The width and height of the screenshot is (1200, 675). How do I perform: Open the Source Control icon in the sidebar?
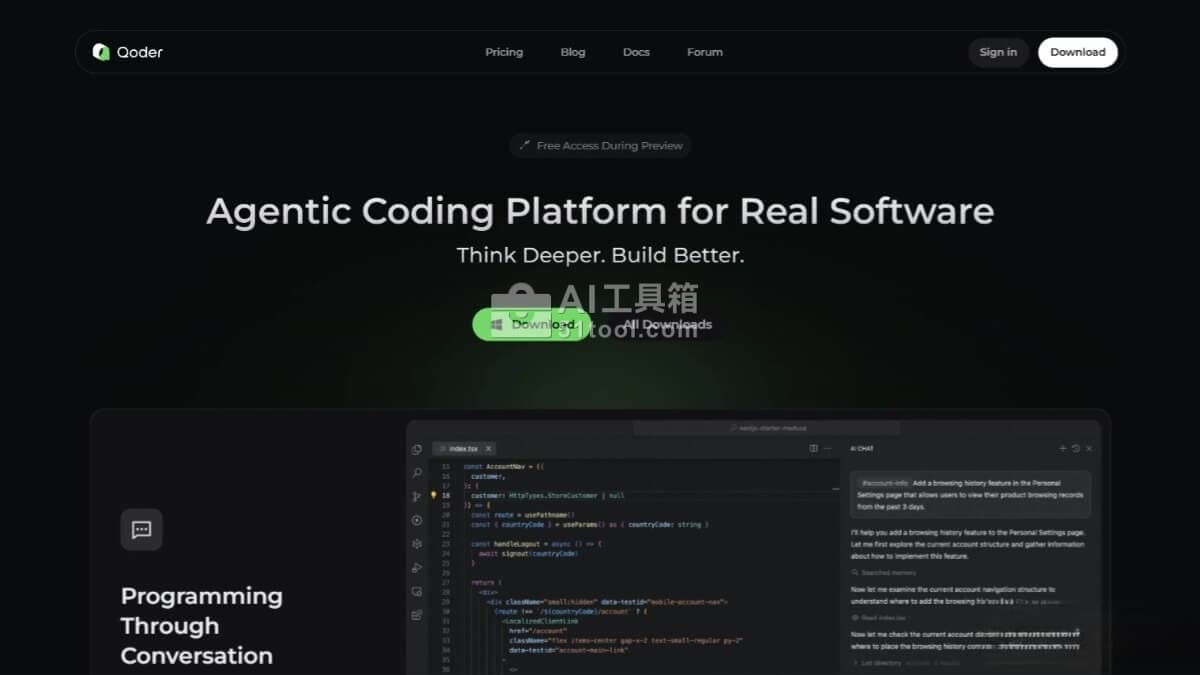(x=417, y=496)
